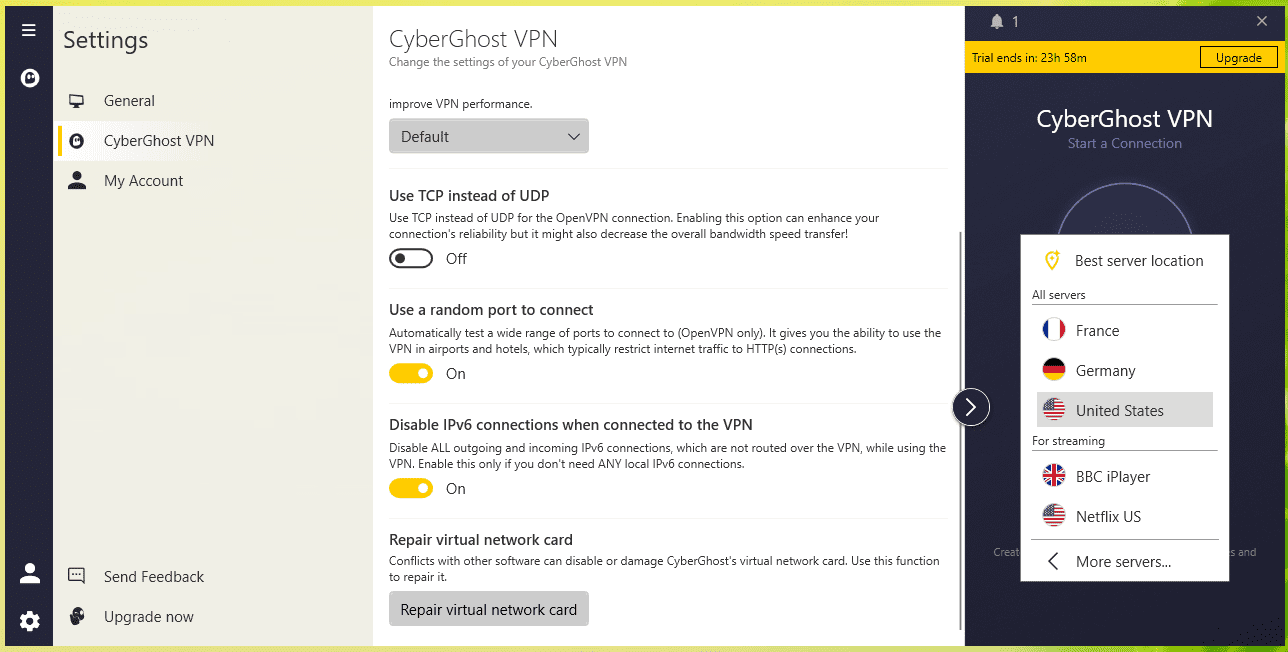Image resolution: width=1288 pixels, height=652 pixels.
Task: Collapse panel with round arrow button
Action: (x=971, y=407)
